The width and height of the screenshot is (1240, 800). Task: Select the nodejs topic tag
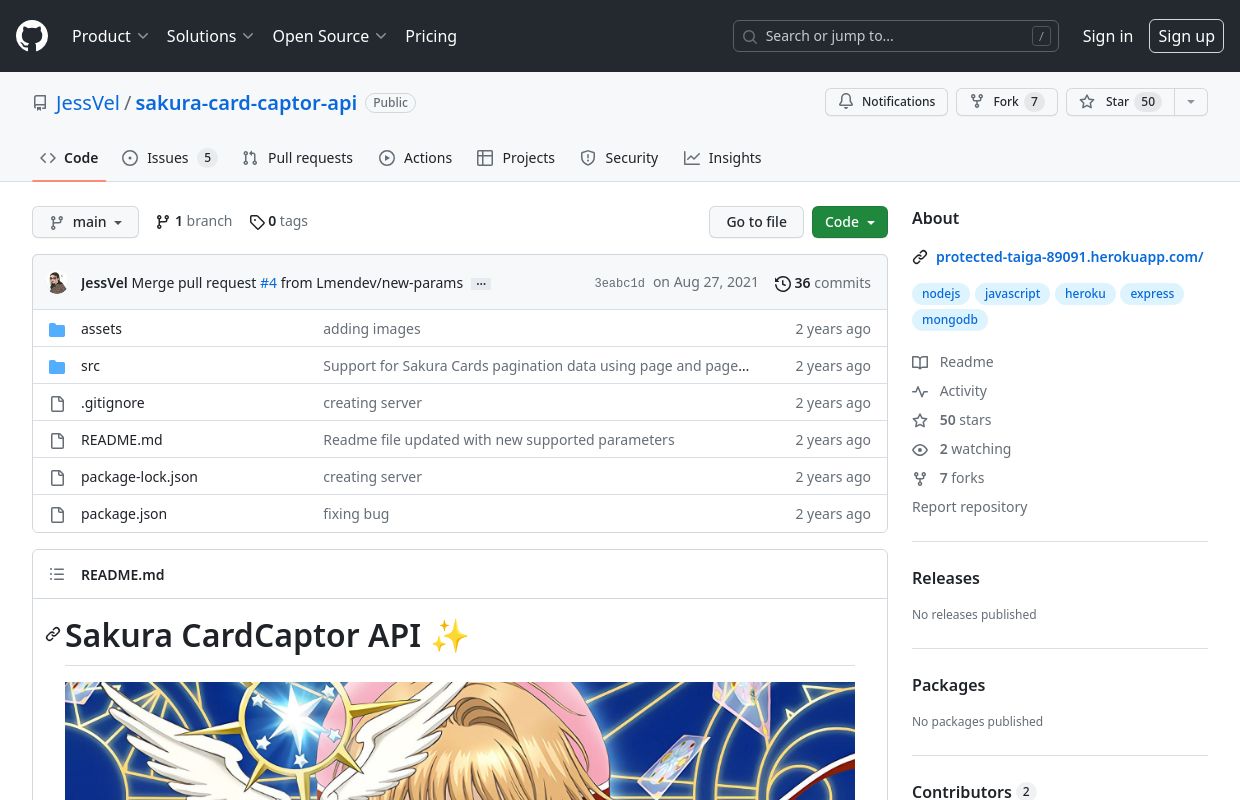tap(941, 294)
